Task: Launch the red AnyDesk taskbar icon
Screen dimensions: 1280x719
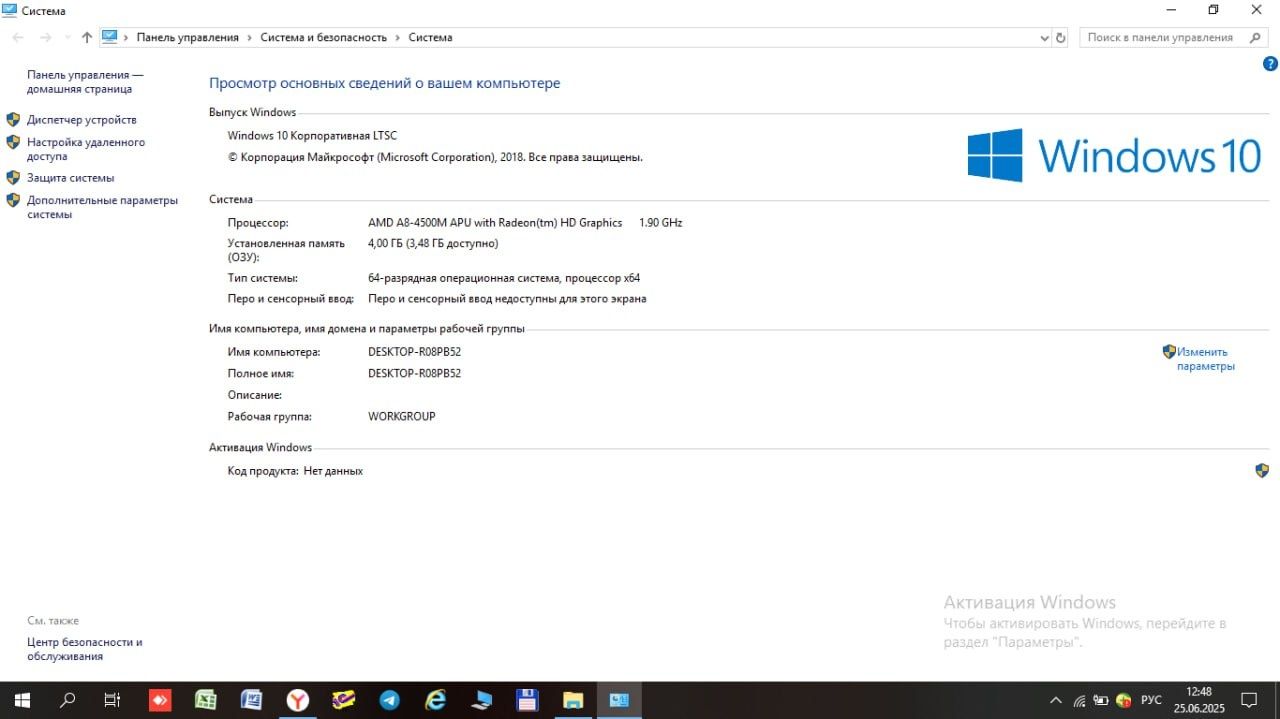Action: coord(160,700)
